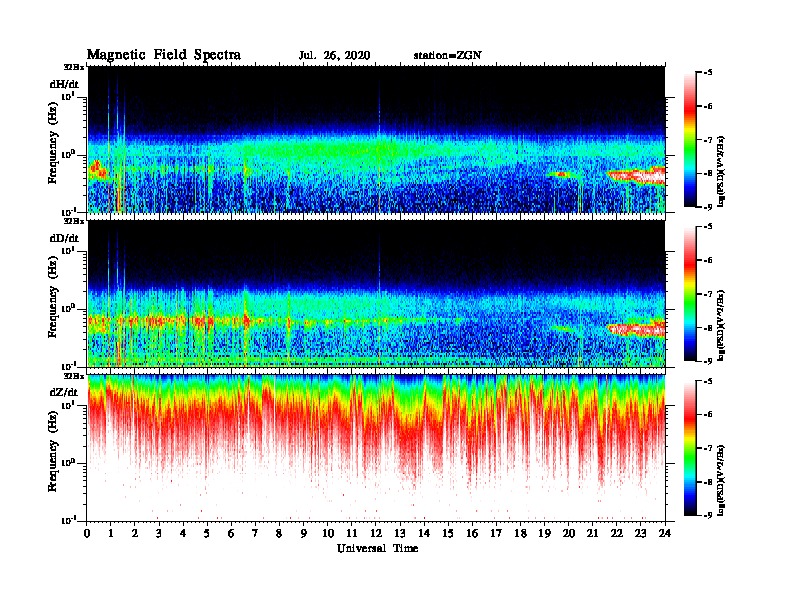792x612 pixels.
Task: Click the "Magnetic Field Spectra" title
Action: 163,56
